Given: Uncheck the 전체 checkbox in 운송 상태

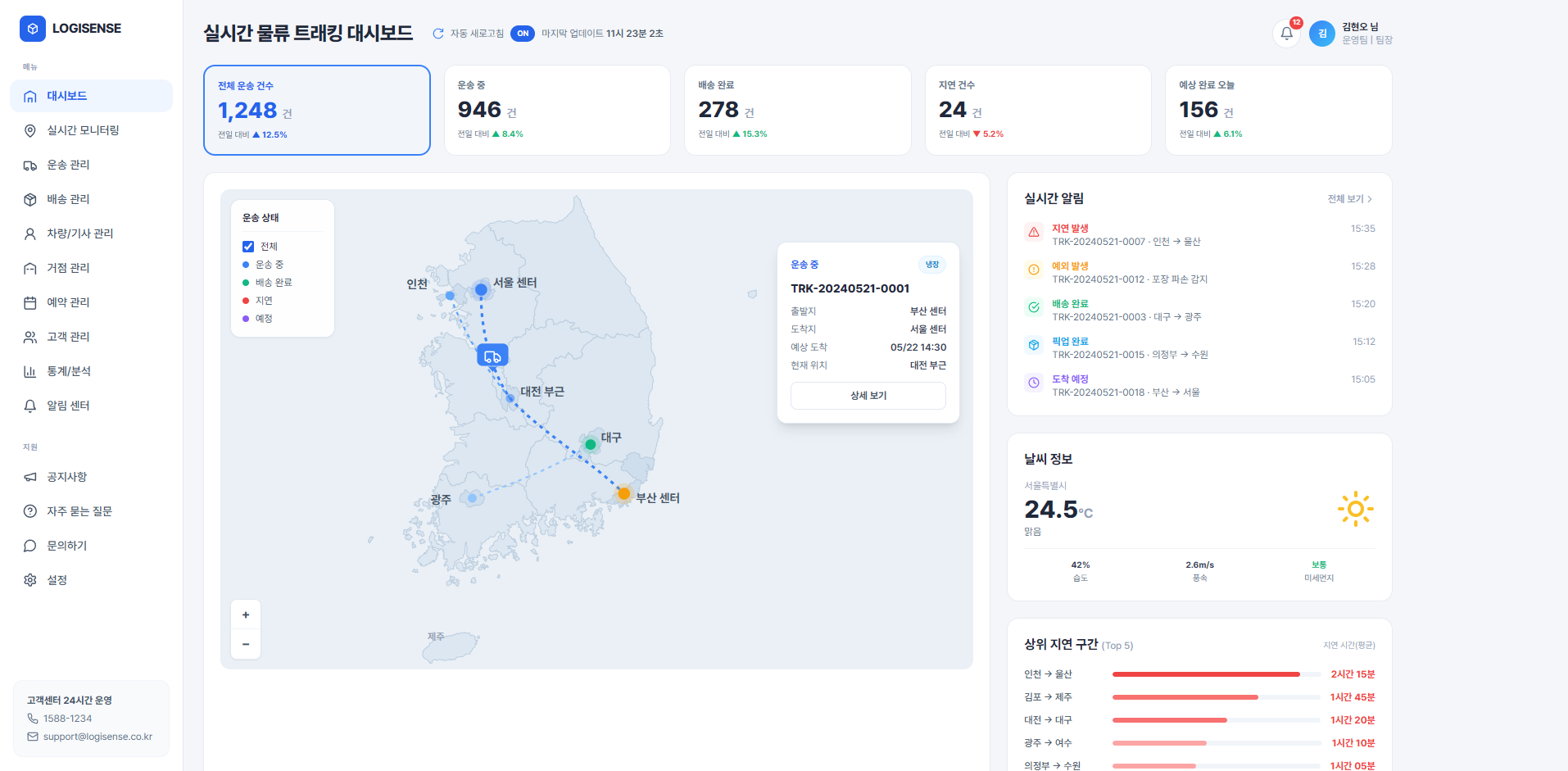Looking at the screenshot, I should click(248, 247).
